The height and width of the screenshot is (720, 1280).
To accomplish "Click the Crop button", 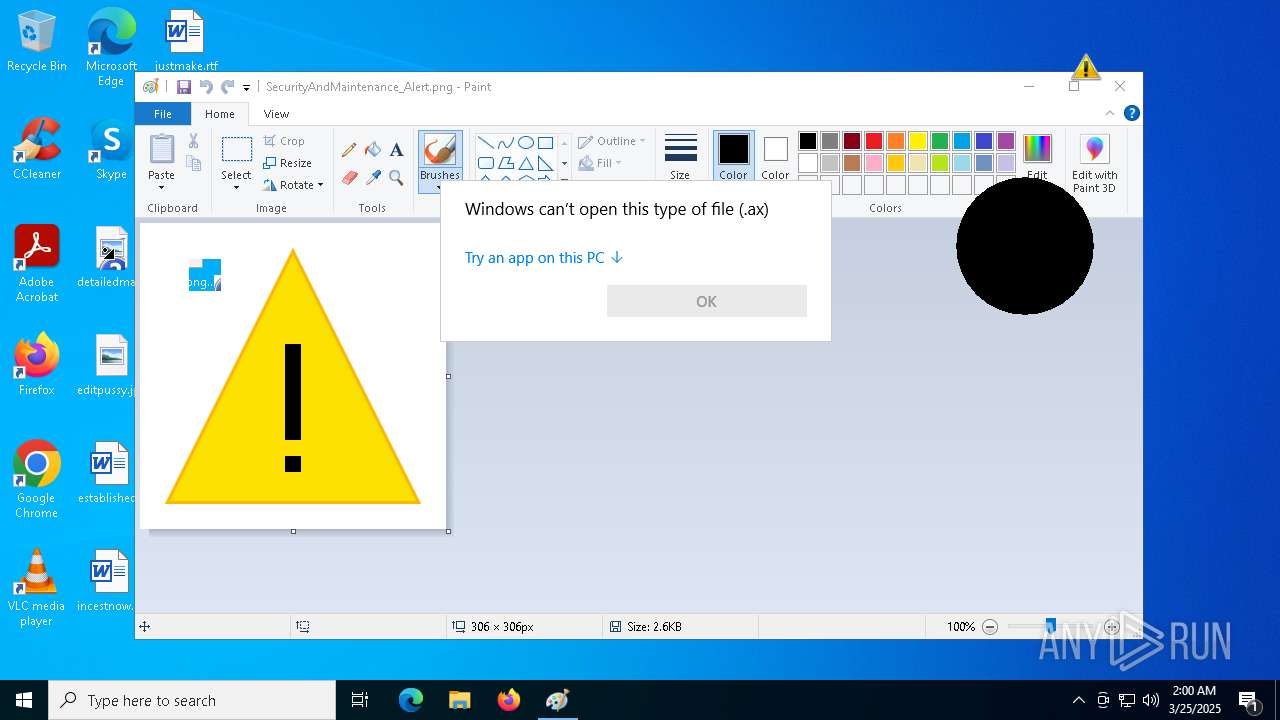I will click(x=284, y=141).
